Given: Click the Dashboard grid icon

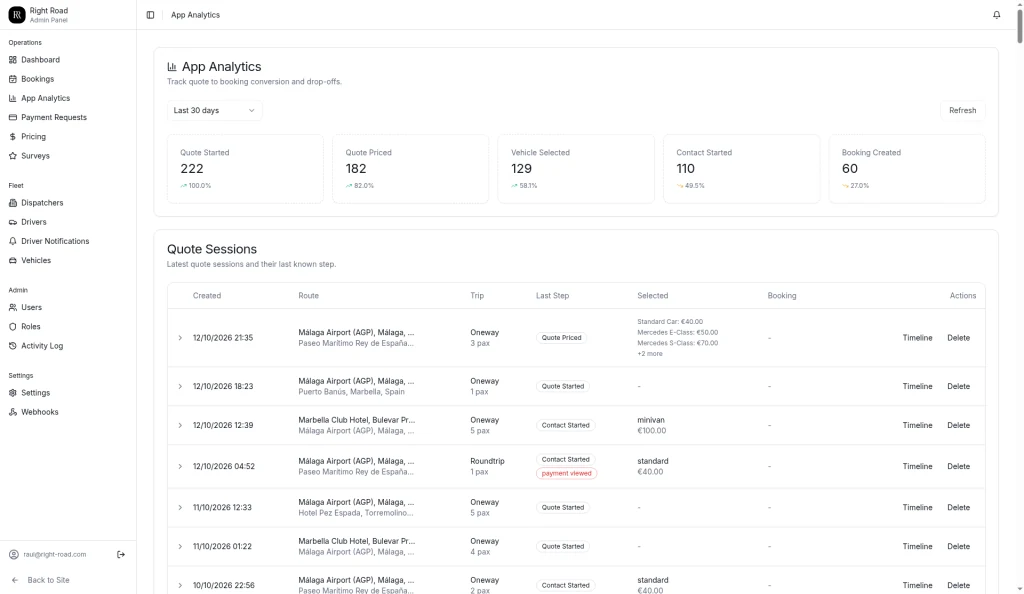Looking at the screenshot, I should pos(12,60).
